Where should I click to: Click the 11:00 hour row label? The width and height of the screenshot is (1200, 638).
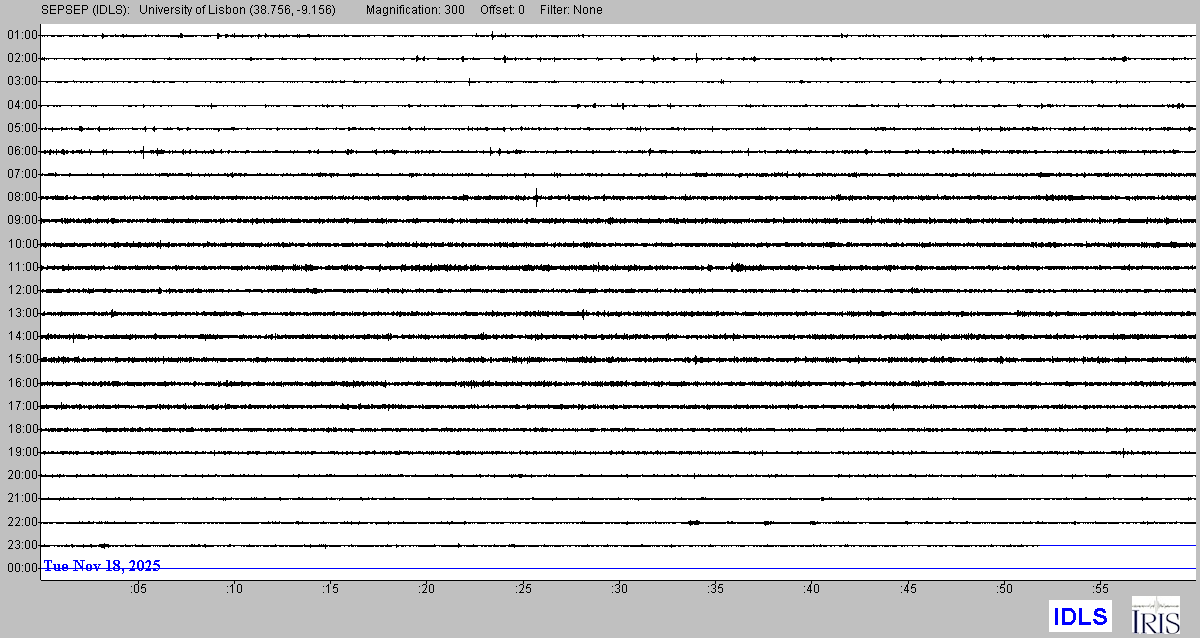21,267
